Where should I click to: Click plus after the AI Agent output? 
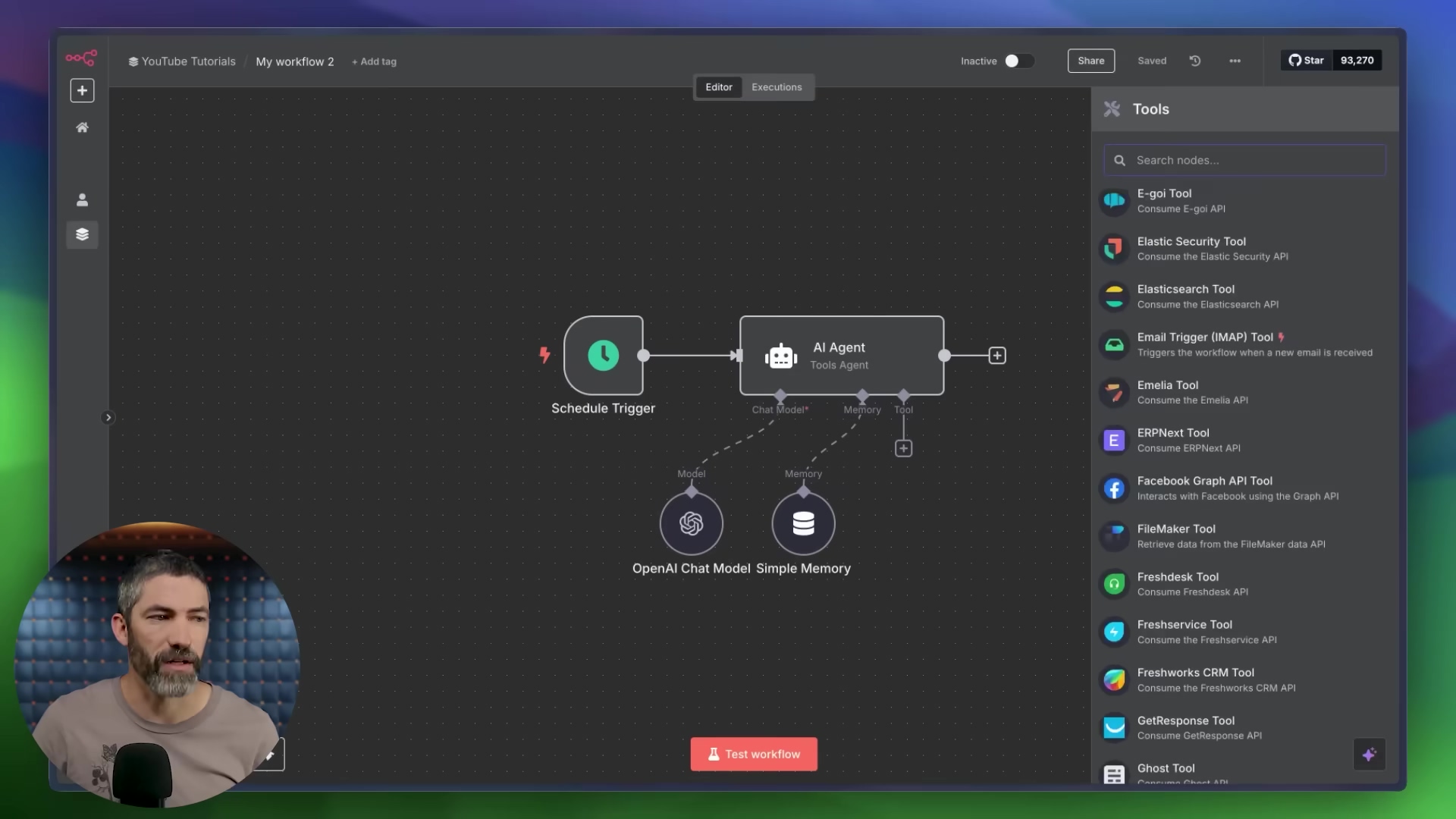pyautogui.click(x=997, y=355)
